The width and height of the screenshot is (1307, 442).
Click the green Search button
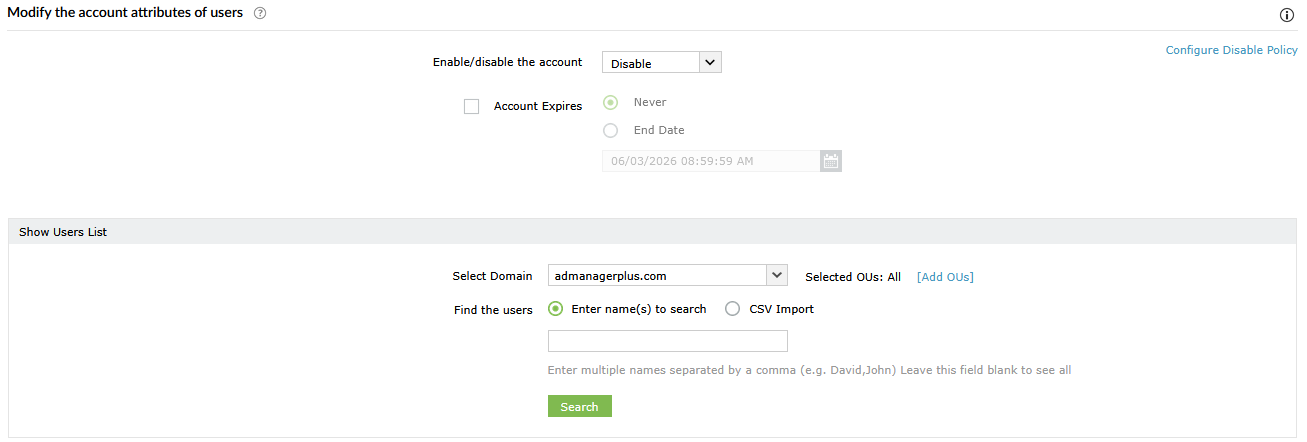(580, 406)
